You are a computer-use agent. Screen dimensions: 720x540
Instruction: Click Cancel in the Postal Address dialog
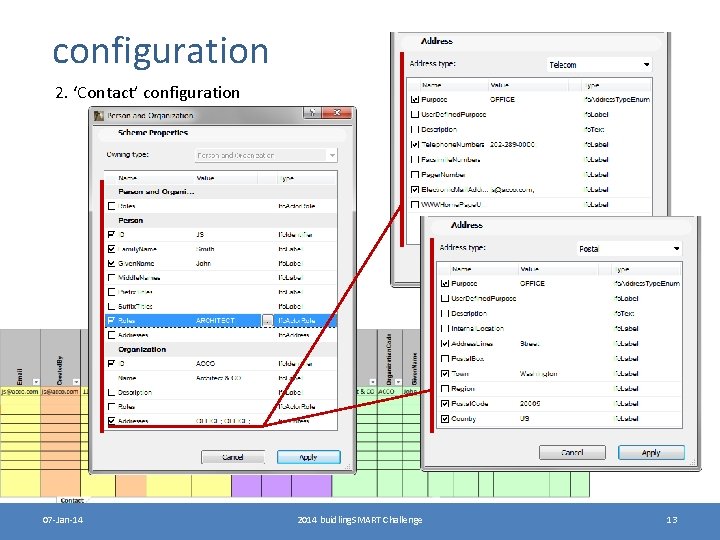tap(572, 452)
